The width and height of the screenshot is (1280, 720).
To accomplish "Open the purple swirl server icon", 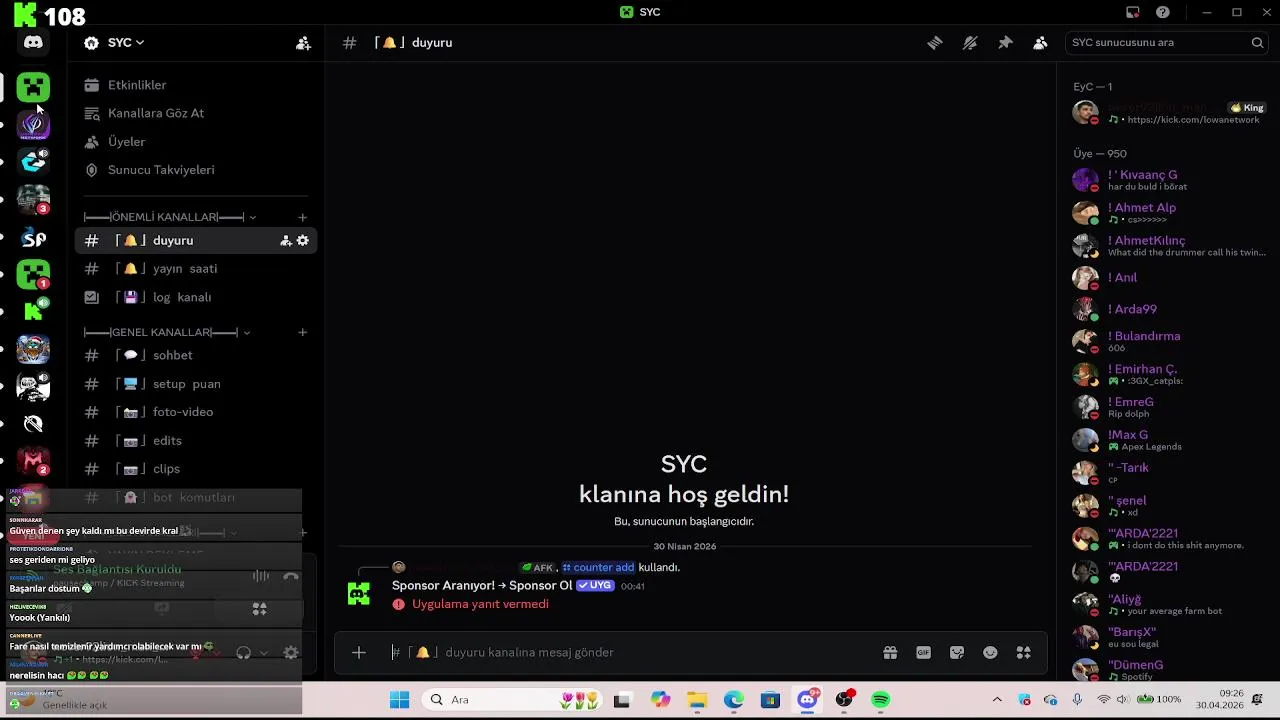I will pos(33,125).
